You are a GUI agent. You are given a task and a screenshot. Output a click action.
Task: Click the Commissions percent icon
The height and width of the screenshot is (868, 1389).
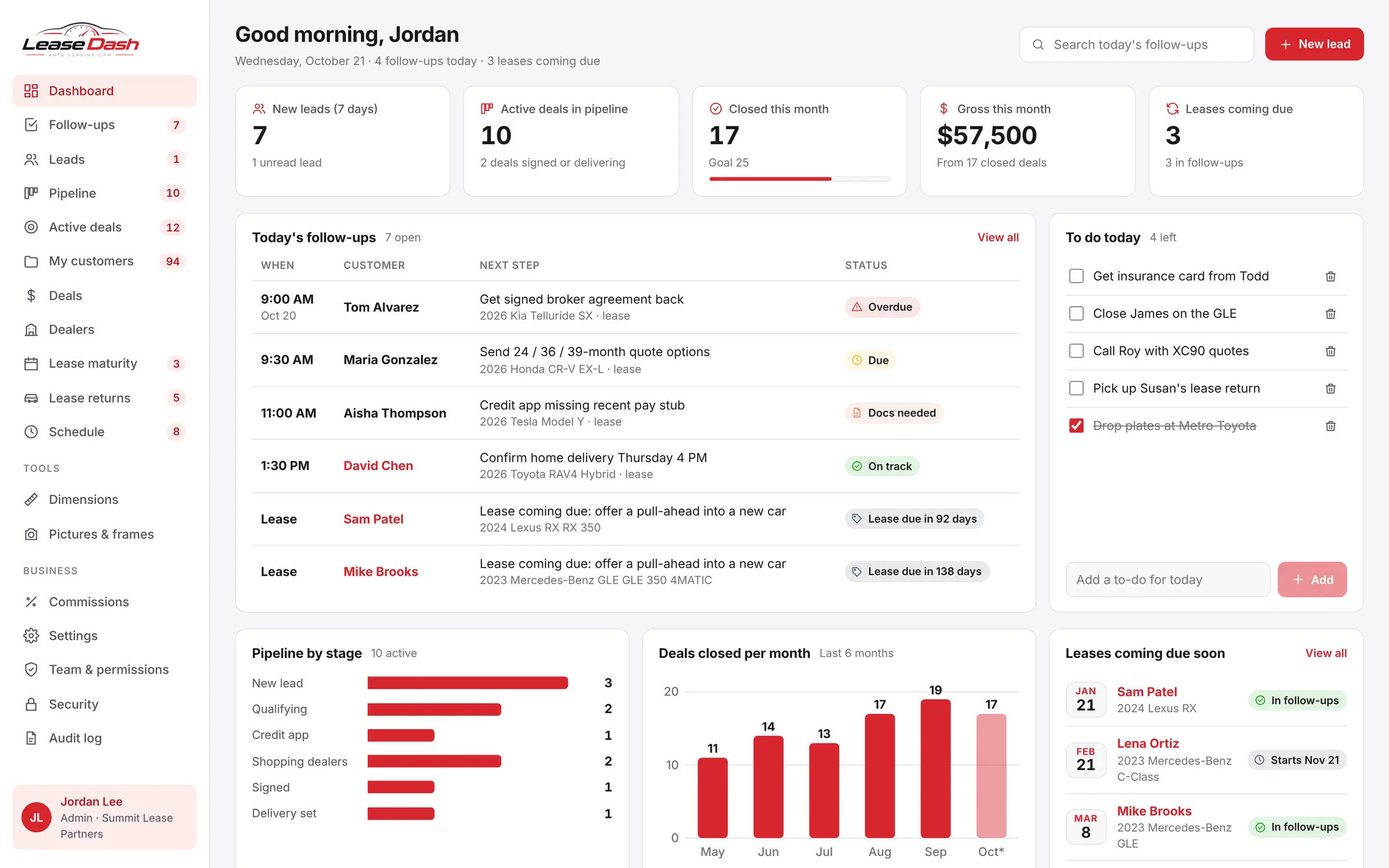(31, 602)
